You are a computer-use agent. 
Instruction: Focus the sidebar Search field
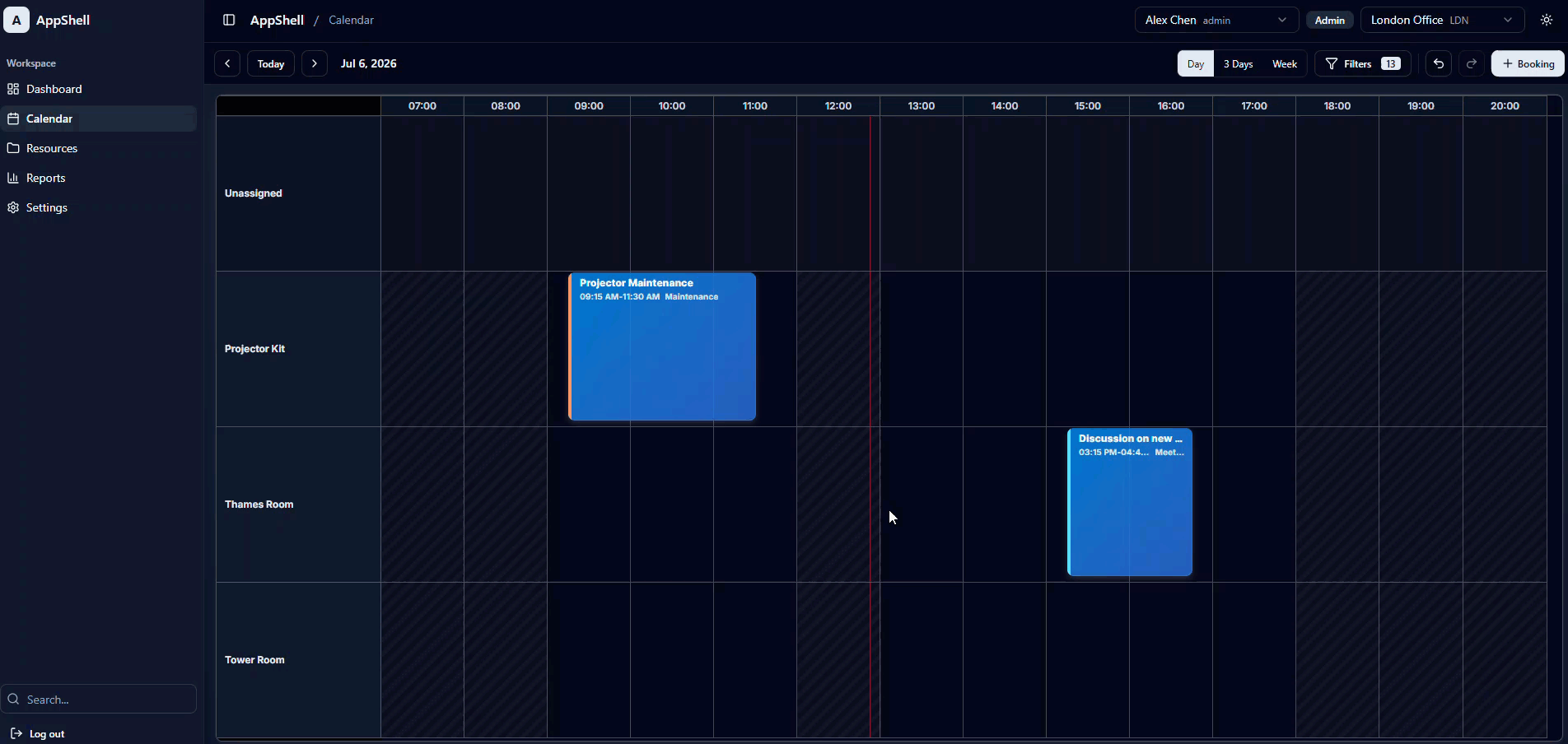click(99, 699)
